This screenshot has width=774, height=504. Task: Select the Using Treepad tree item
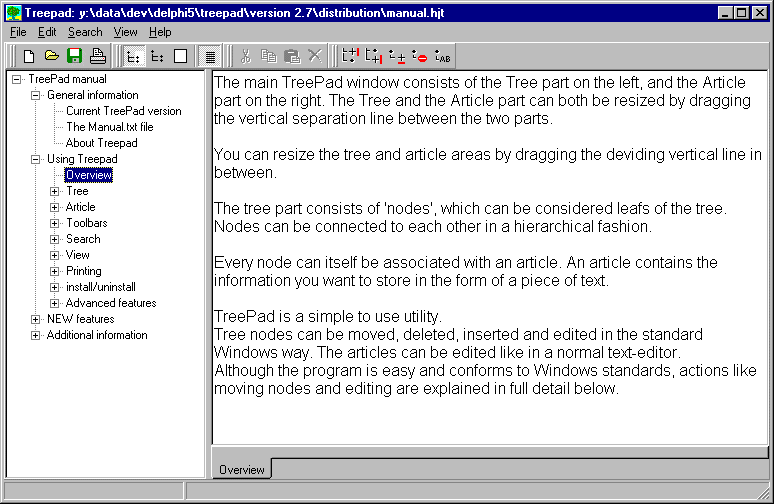click(82, 159)
